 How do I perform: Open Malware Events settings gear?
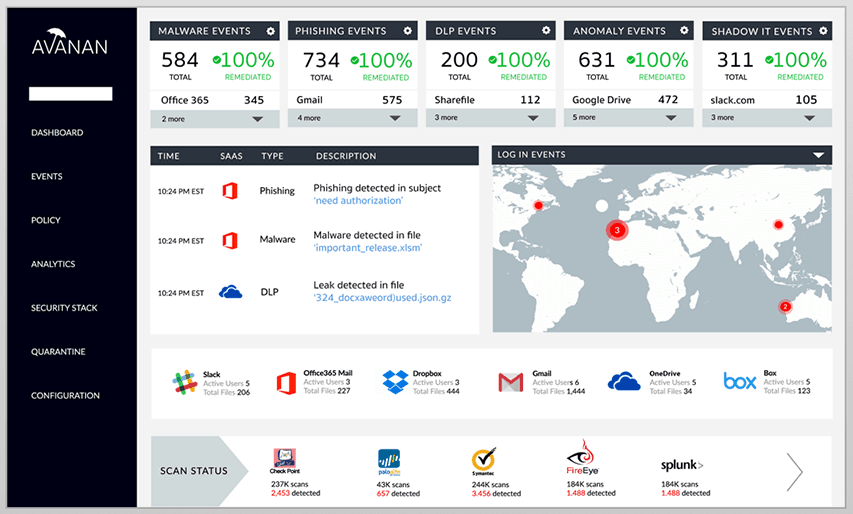coord(270,32)
